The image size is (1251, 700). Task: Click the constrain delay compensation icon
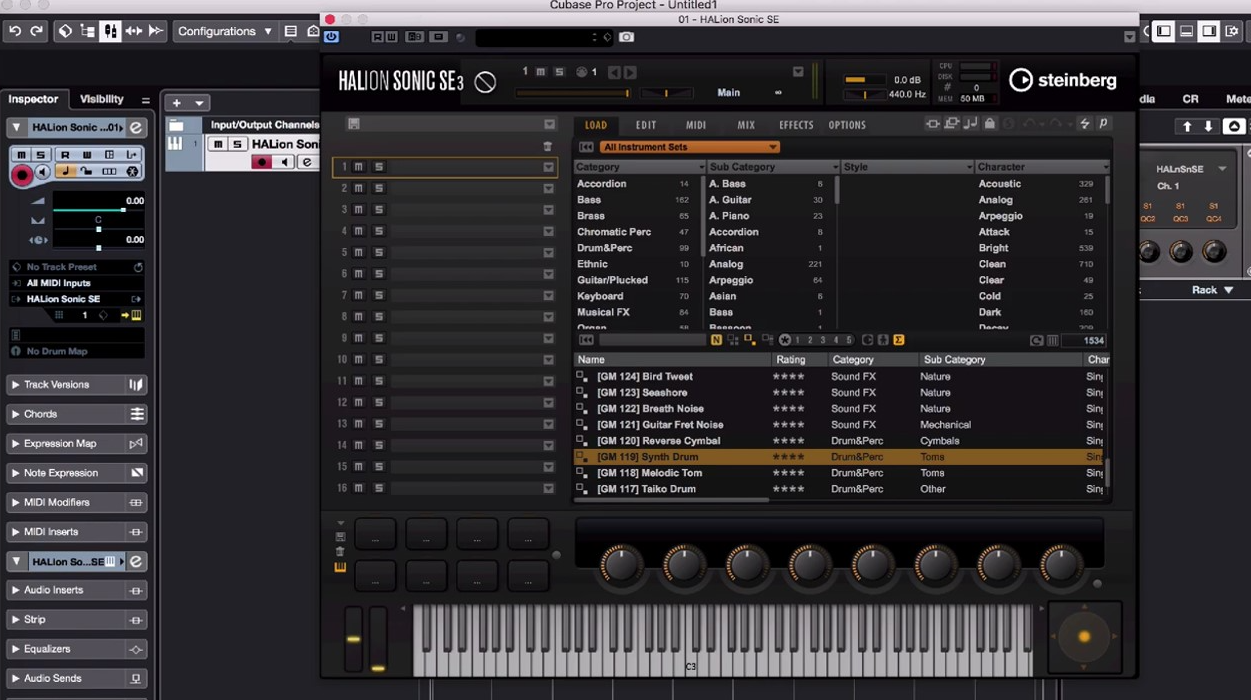point(65,31)
